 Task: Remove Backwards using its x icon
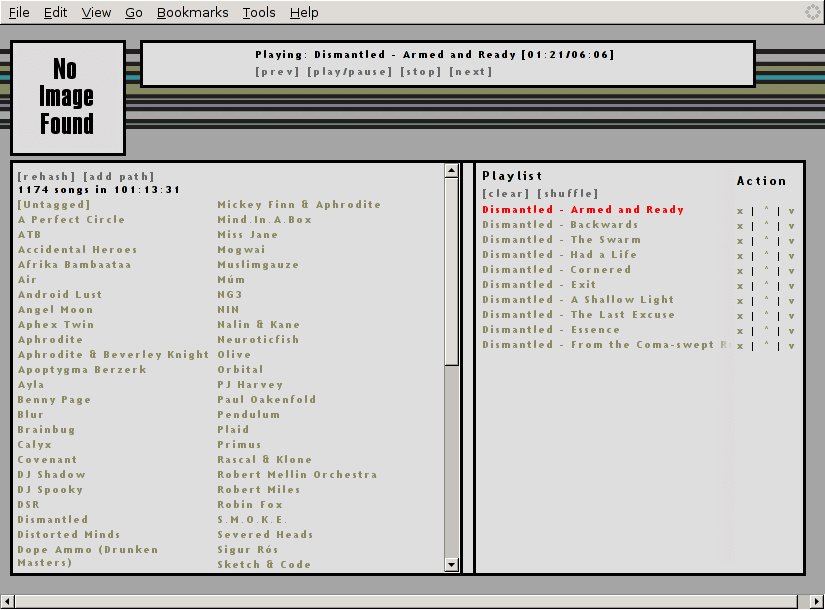(740, 226)
